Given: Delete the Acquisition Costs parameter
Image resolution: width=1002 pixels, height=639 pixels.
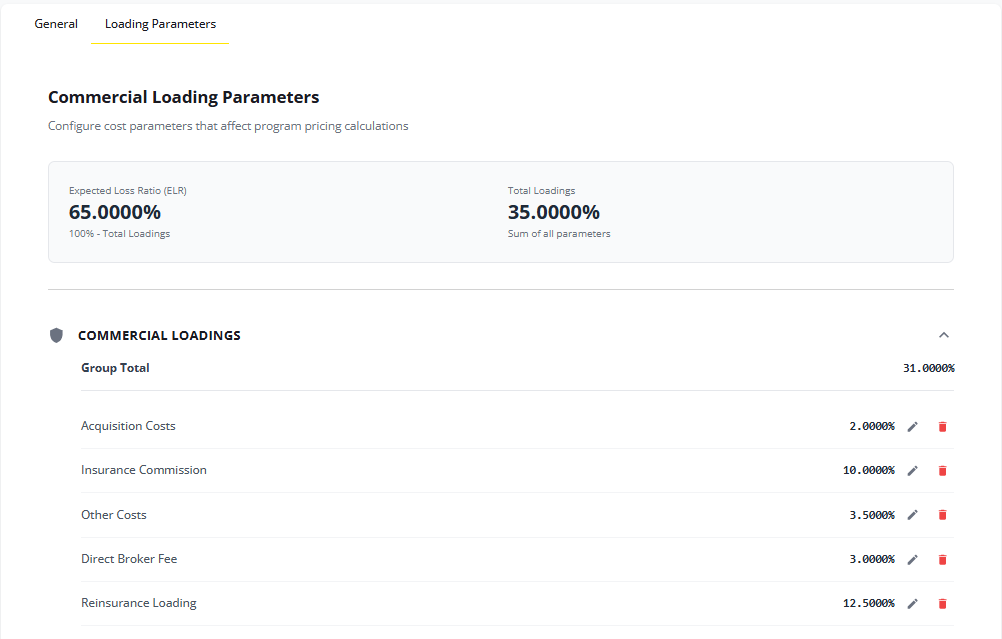Looking at the screenshot, I should click(942, 427).
